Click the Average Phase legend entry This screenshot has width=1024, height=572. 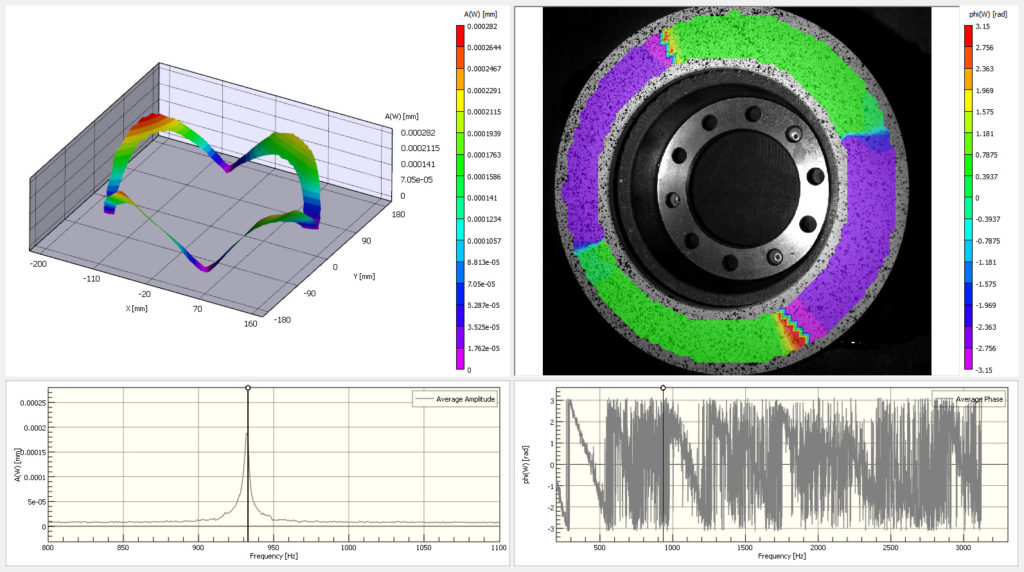(x=968, y=399)
